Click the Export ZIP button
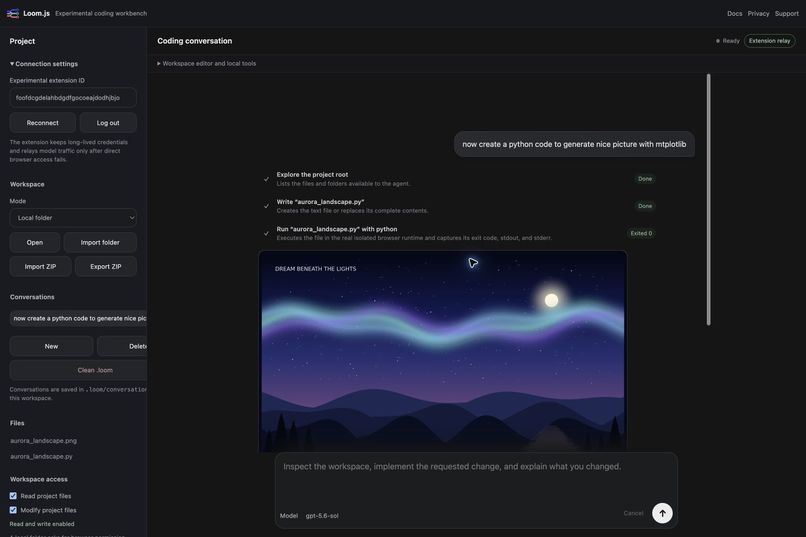Screen dimensions: 806x537 pyautogui.click(x=106, y=267)
